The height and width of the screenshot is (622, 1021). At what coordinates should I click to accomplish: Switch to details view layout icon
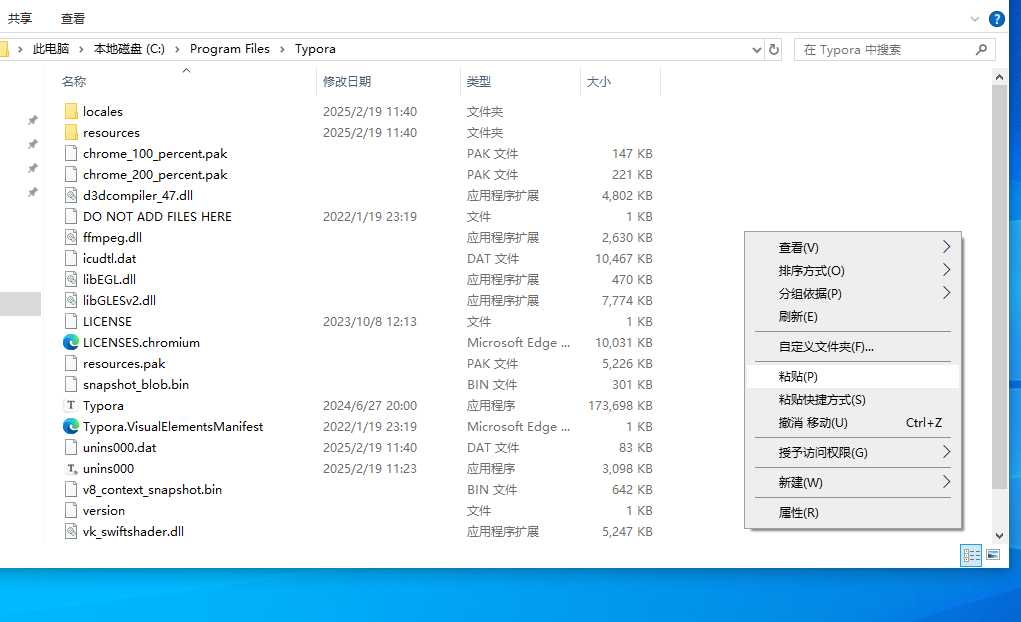971,555
